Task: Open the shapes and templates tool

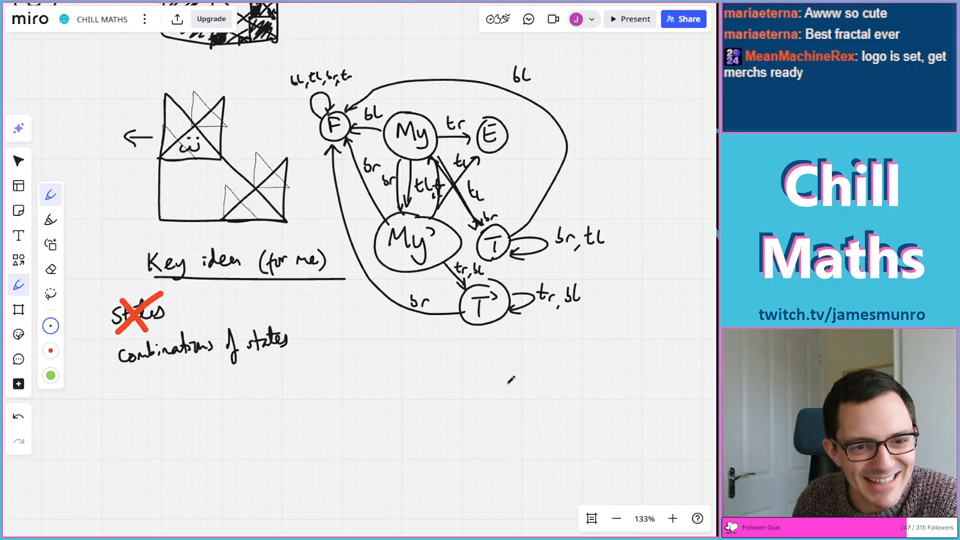Action: (18, 260)
